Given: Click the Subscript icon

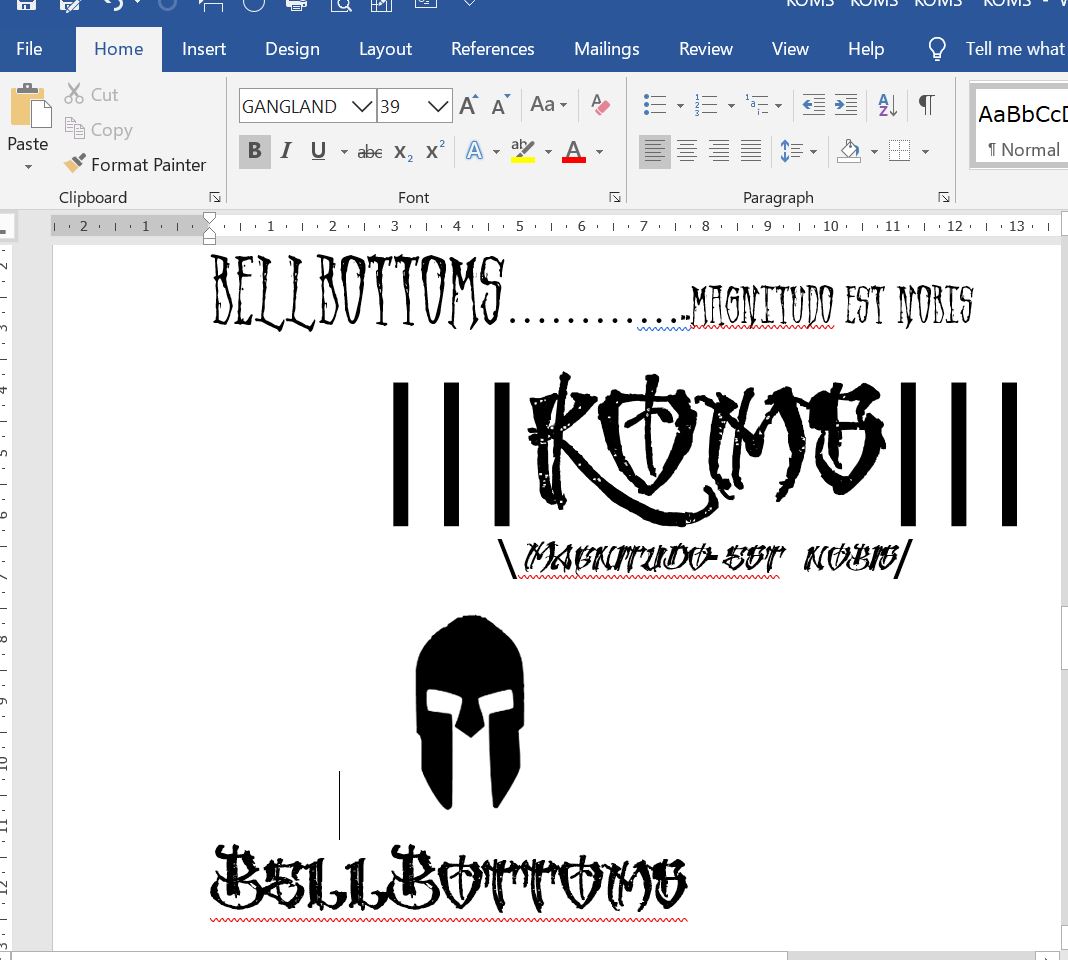Looking at the screenshot, I should 403,152.
